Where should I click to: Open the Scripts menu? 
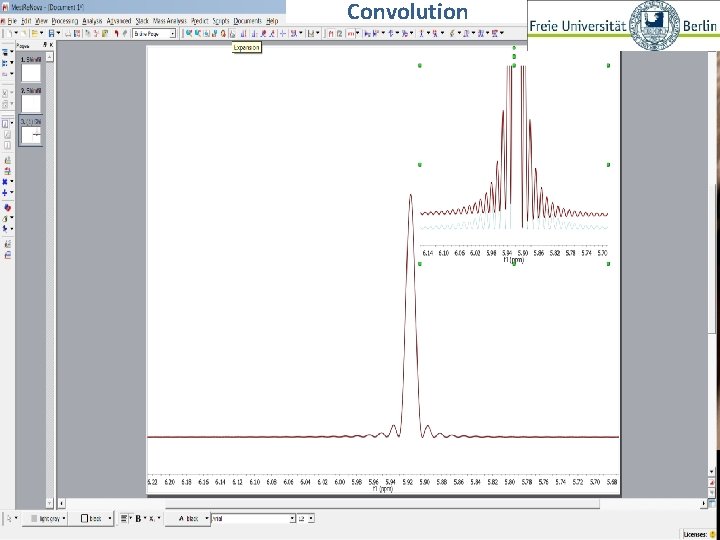tap(221, 21)
